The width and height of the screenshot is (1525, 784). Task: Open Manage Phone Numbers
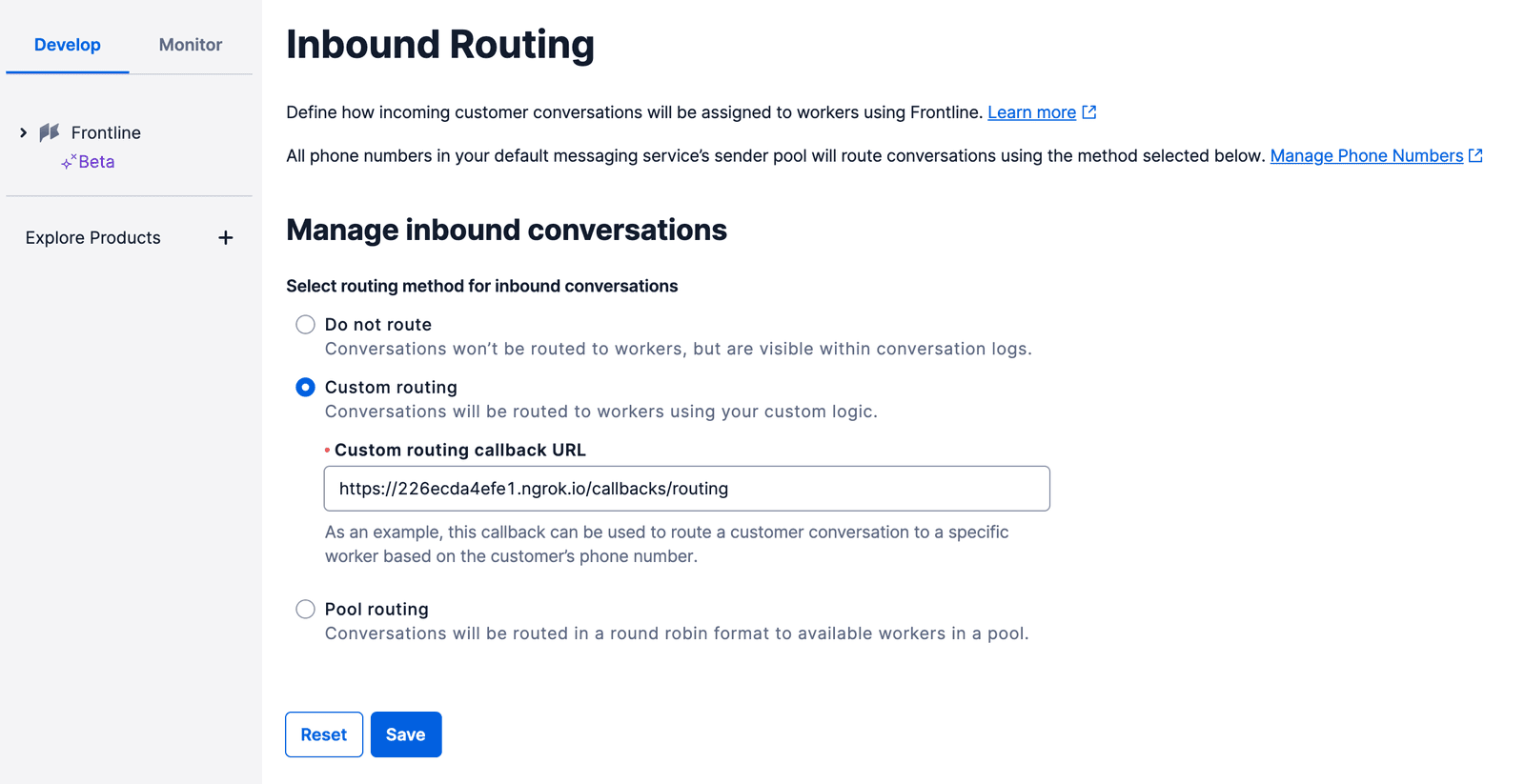(1367, 154)
